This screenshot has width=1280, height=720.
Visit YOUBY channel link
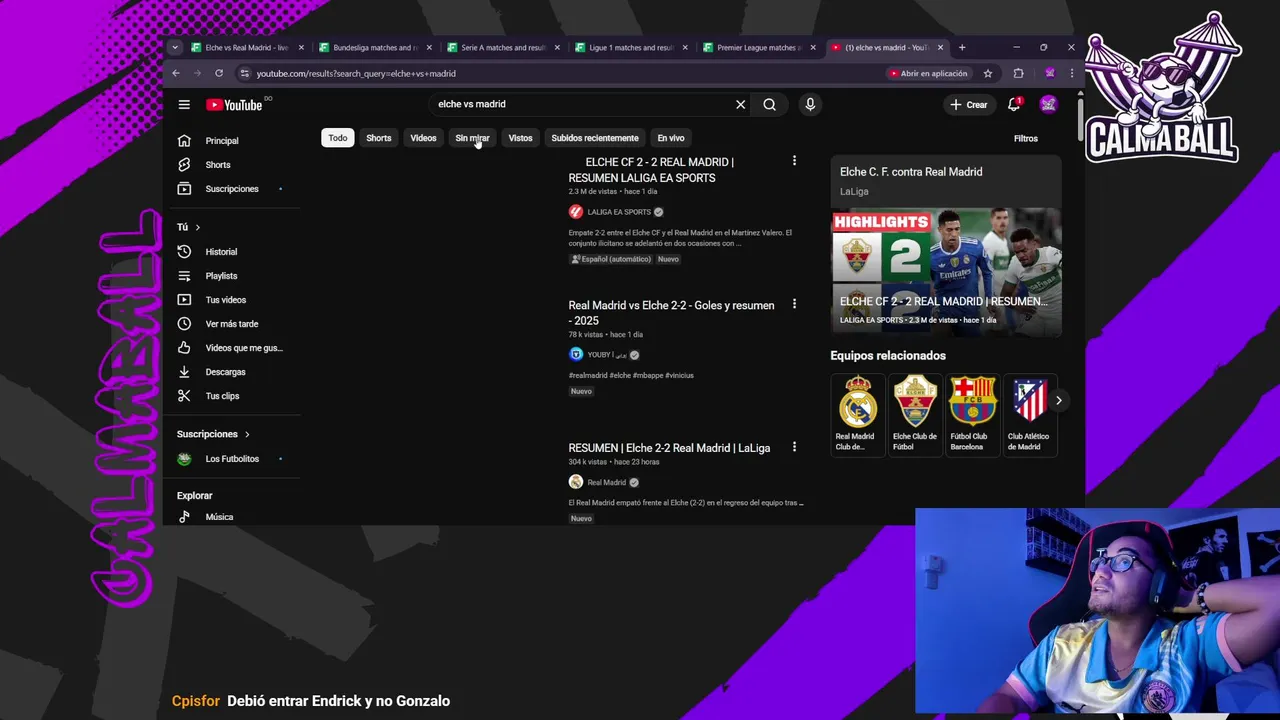coord(607,355)
